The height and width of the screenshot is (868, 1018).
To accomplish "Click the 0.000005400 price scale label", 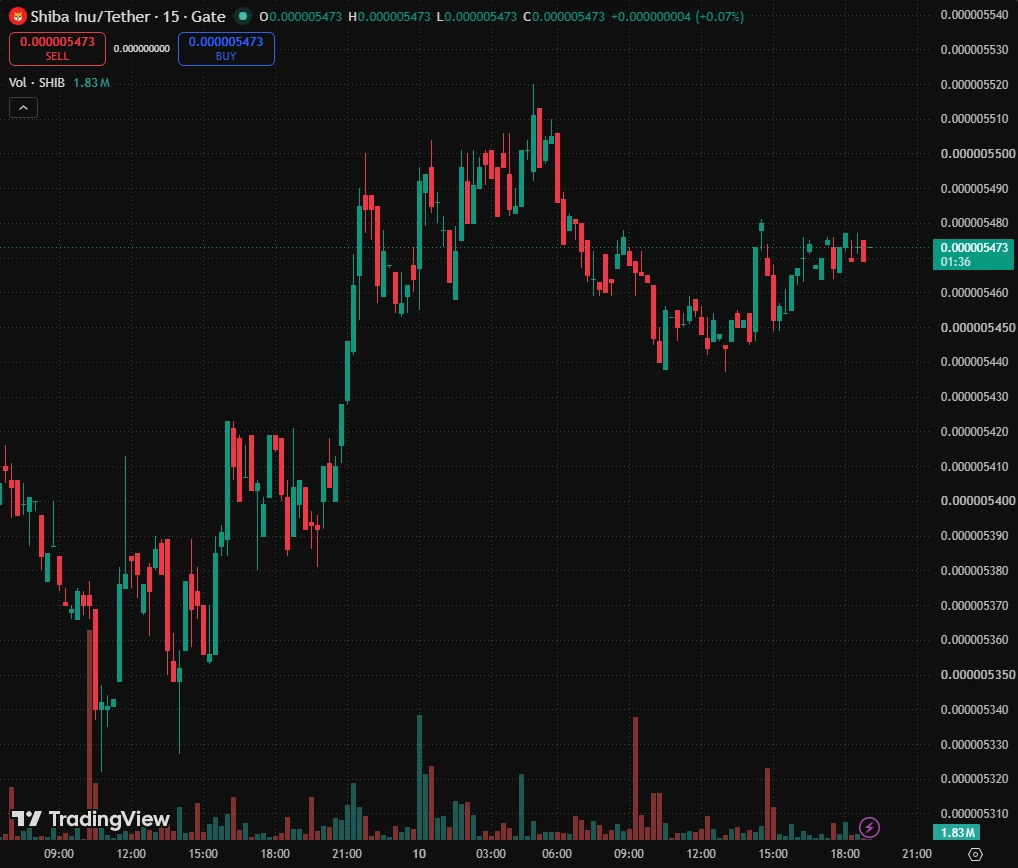I will click(x=977, y=501).
